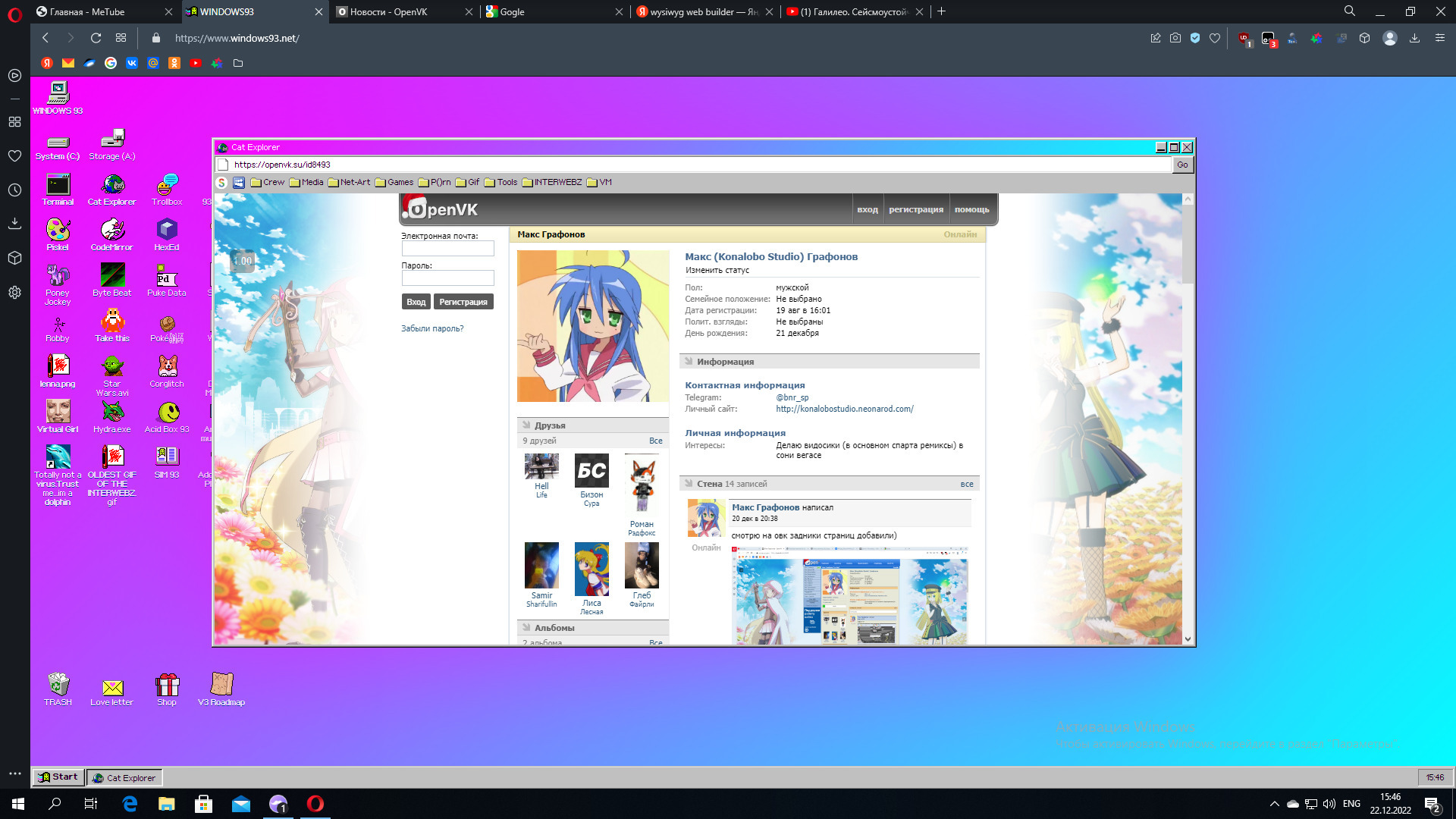Open the Love letter icon
This screenshot has width=1456, height=819.
112,689
